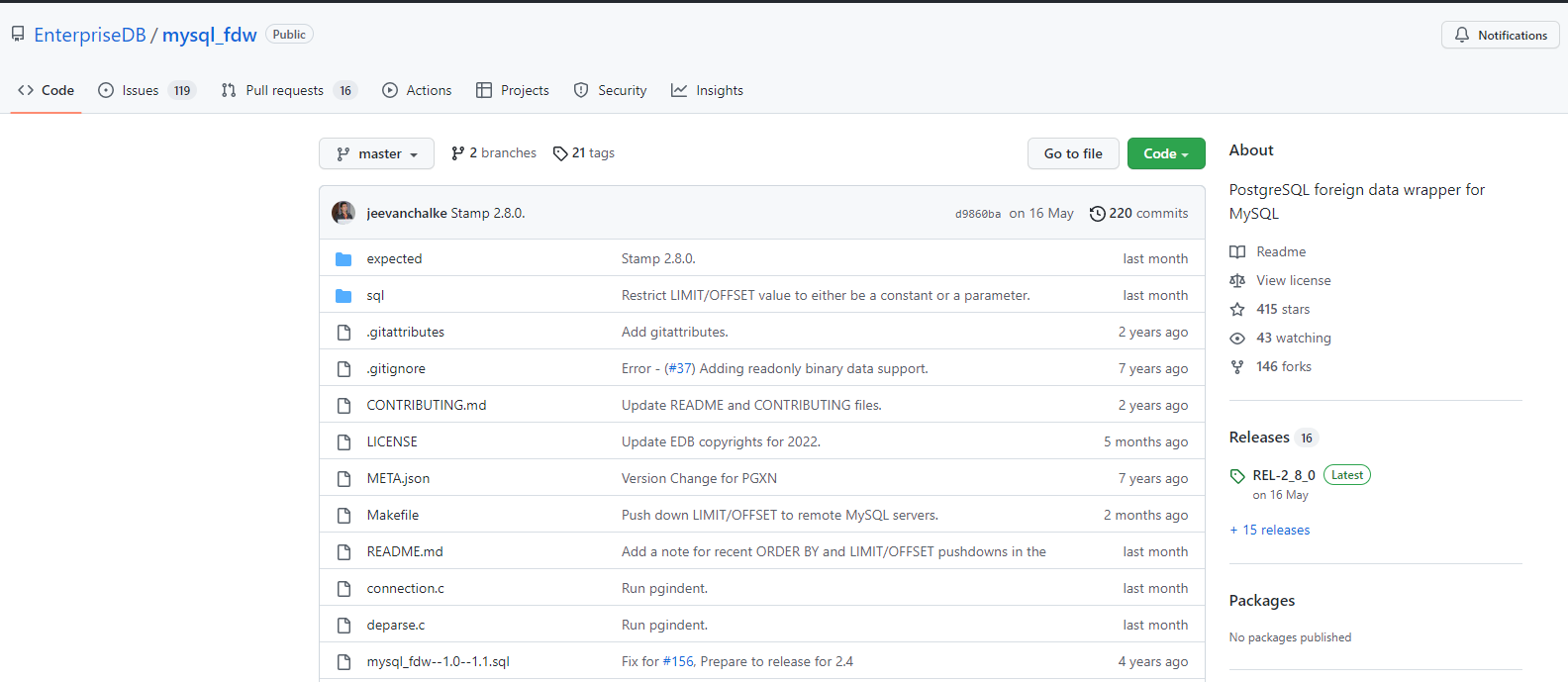Open jeevanchalke's profile link

pyautogui.click(x=407, y=214)
